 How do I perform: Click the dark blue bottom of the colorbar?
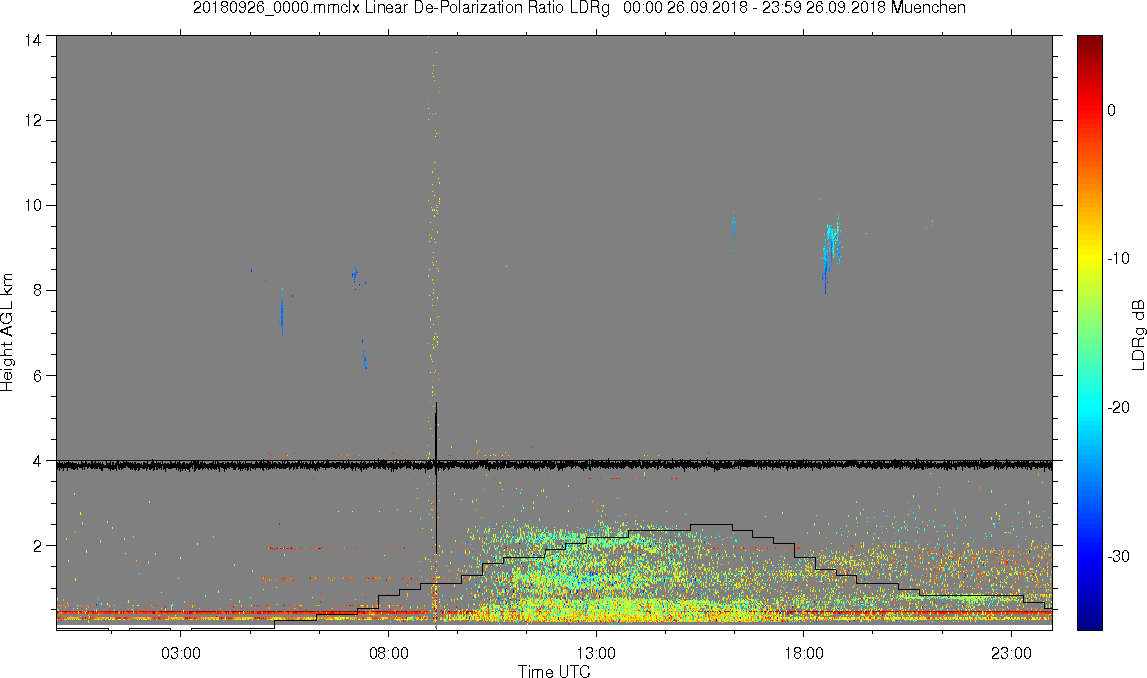(x=1089, y=622)
